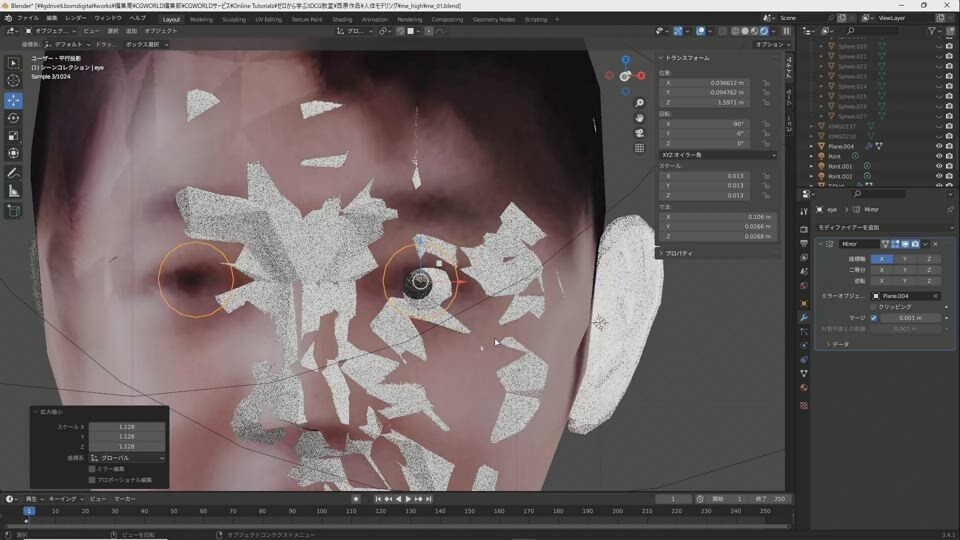
Task: Open the Modifier wrench properties tab
Action: [804, 317]
